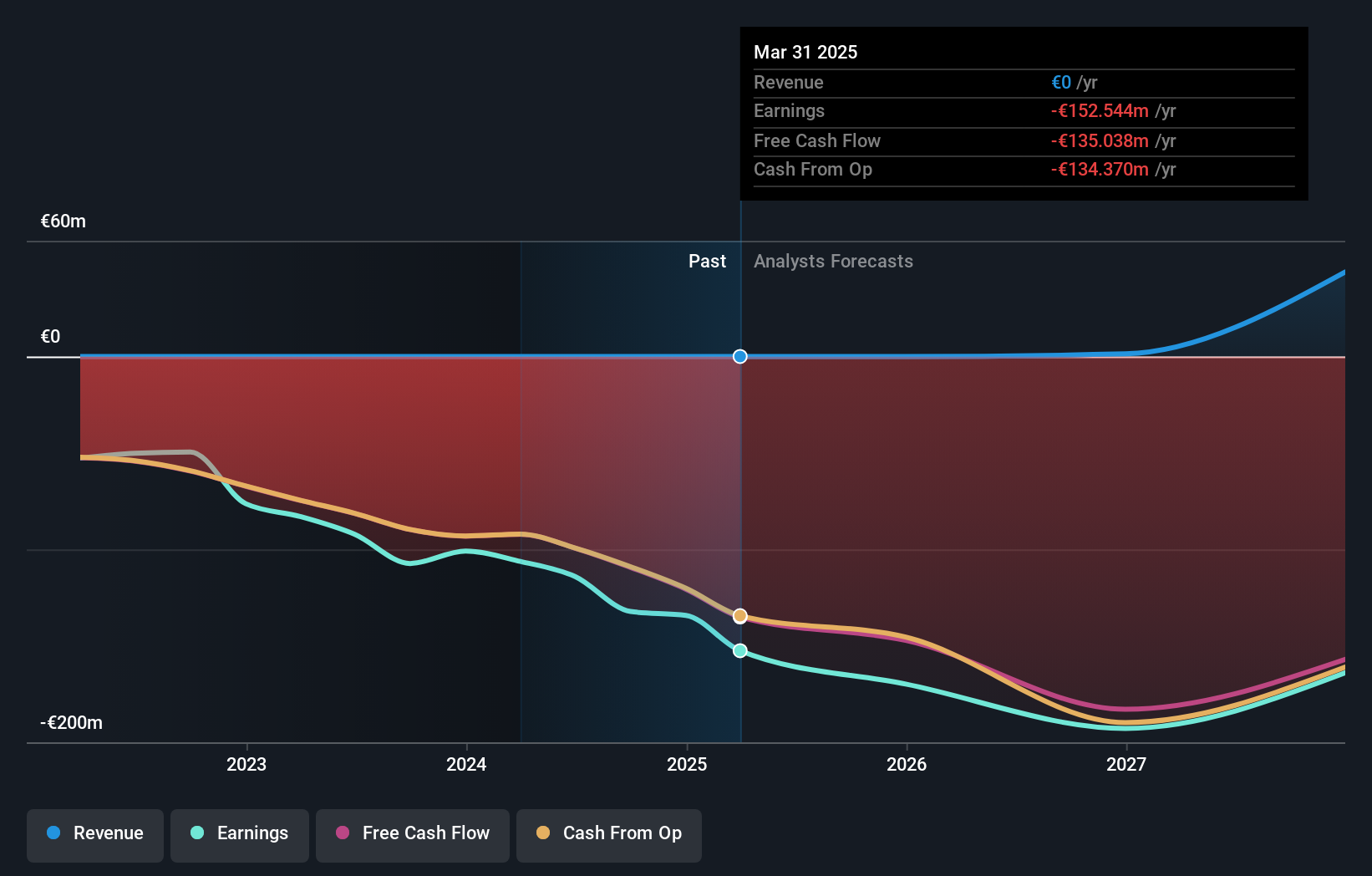
Task: Click the -€135.038m free cash flow value
Action: [x=1100, y=141]
